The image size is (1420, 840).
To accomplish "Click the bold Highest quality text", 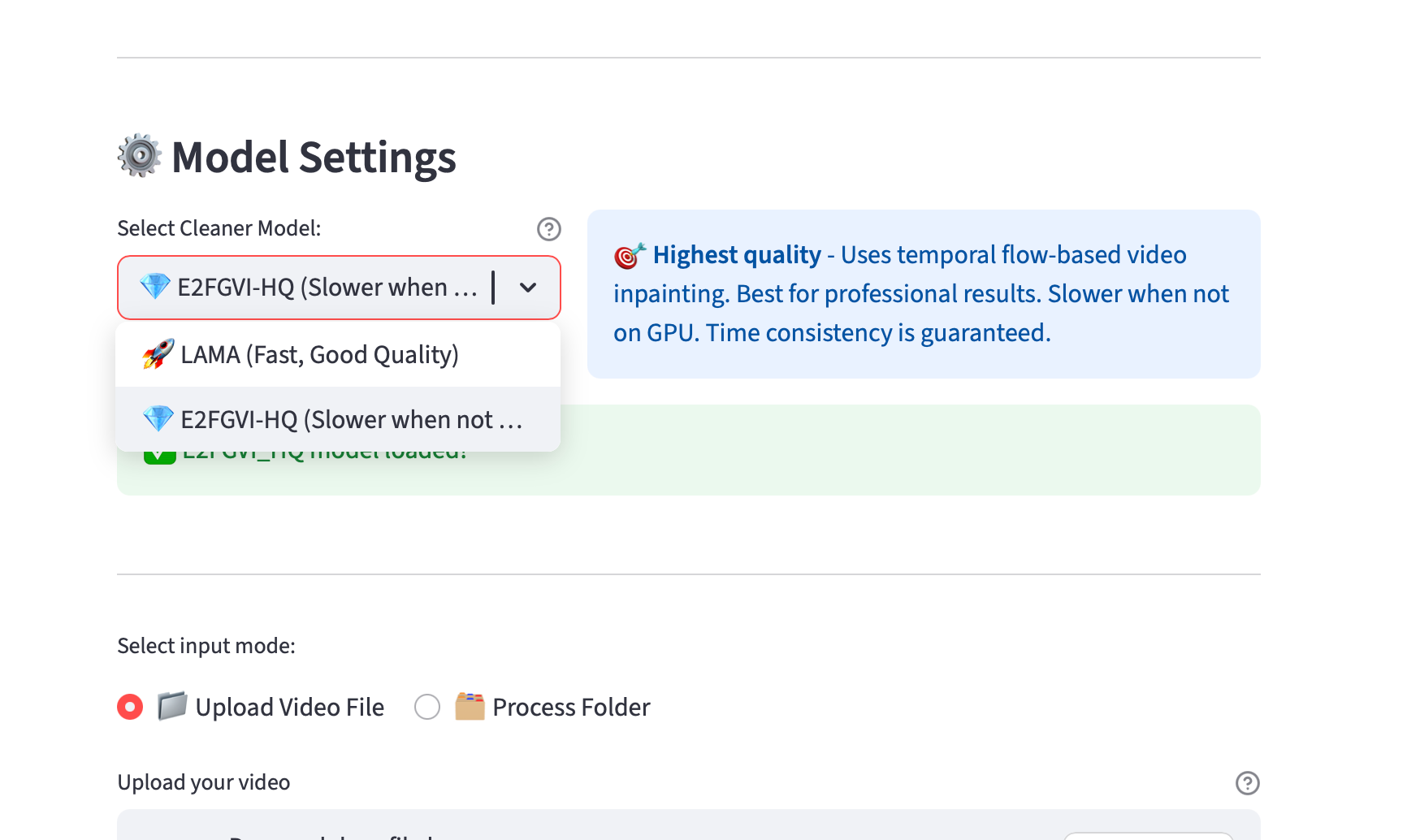I will point(737,255).
